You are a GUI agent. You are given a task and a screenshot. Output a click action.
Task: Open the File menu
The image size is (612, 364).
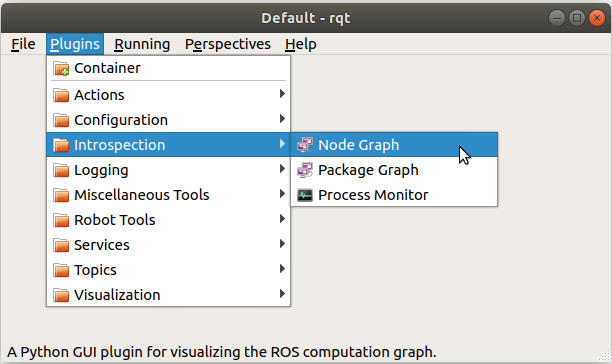click(23, 44)
